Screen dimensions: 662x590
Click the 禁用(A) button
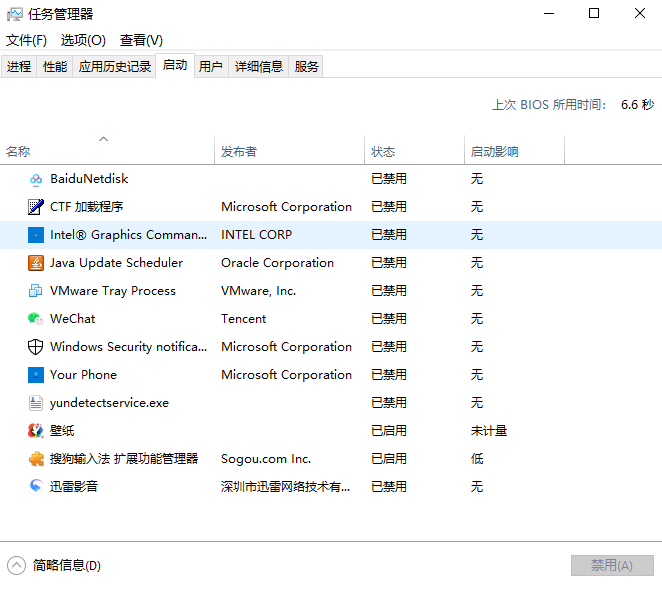612,566
